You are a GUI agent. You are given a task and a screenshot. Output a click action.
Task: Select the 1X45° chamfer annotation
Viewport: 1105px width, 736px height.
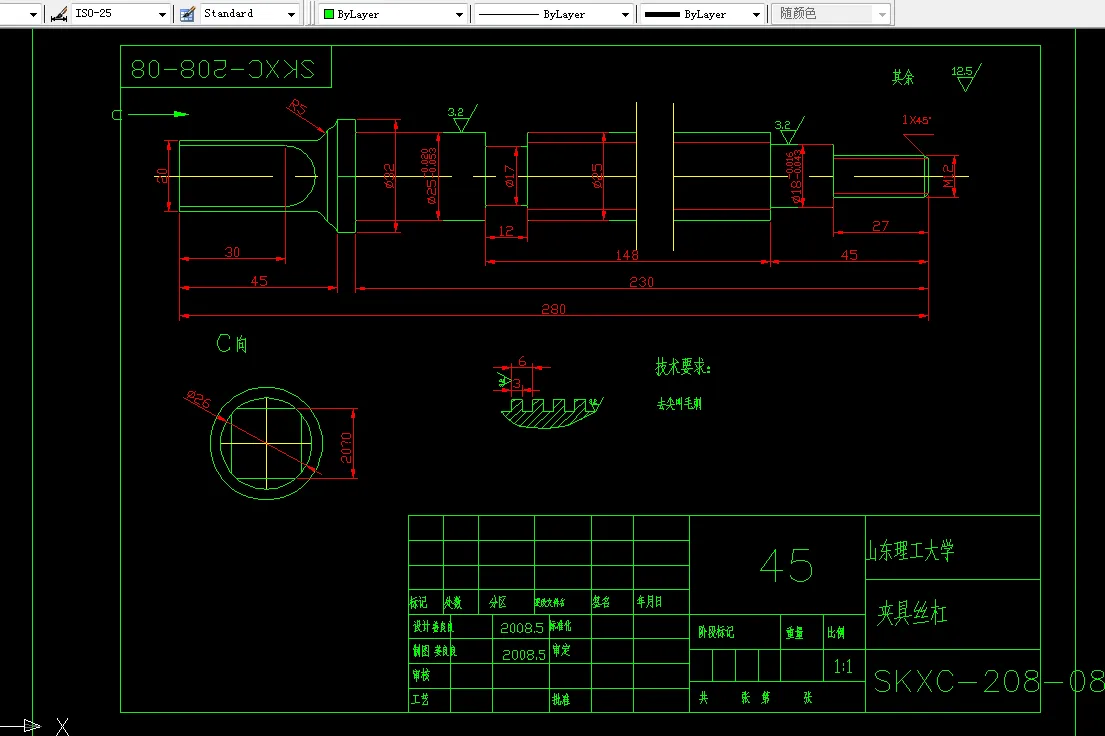[916, 120]
